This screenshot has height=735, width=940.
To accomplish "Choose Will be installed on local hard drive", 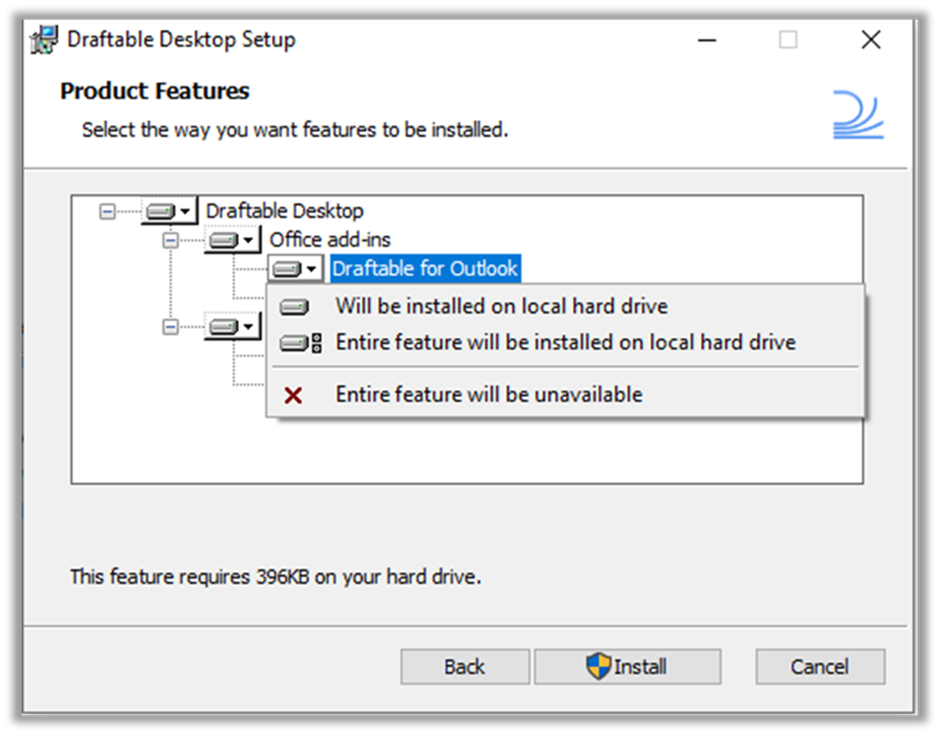I will [565, 306].
